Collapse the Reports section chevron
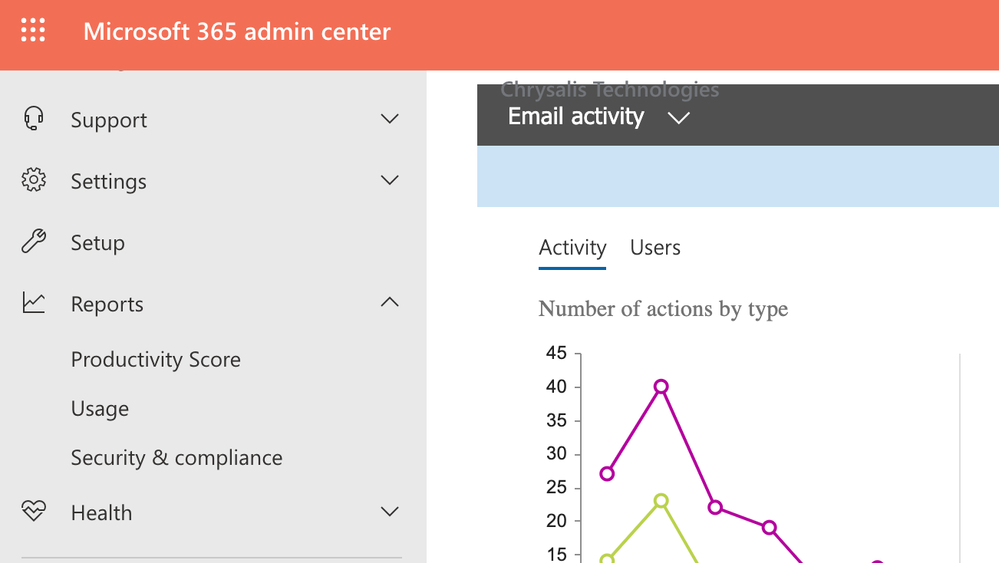 click(x=390, y=302)
